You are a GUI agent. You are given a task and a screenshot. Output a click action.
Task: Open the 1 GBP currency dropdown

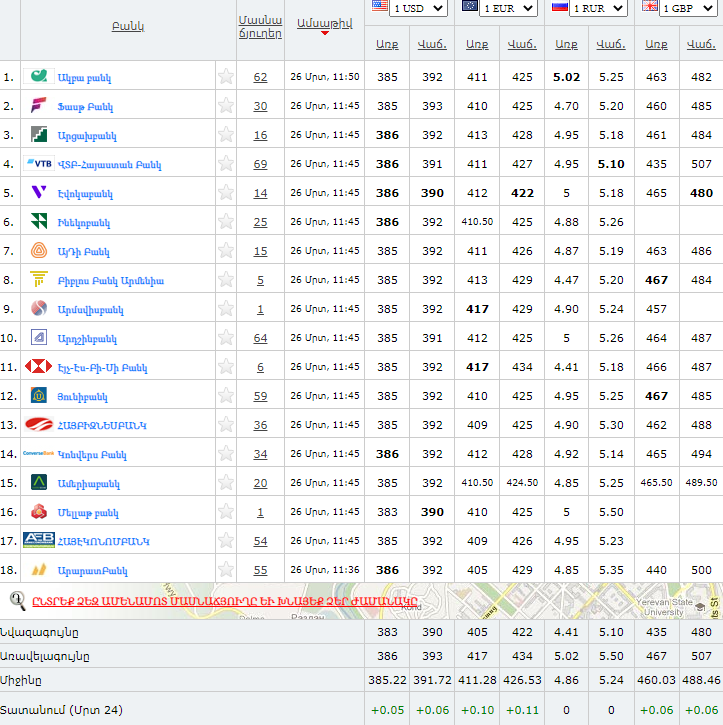[x=688, y=8]
